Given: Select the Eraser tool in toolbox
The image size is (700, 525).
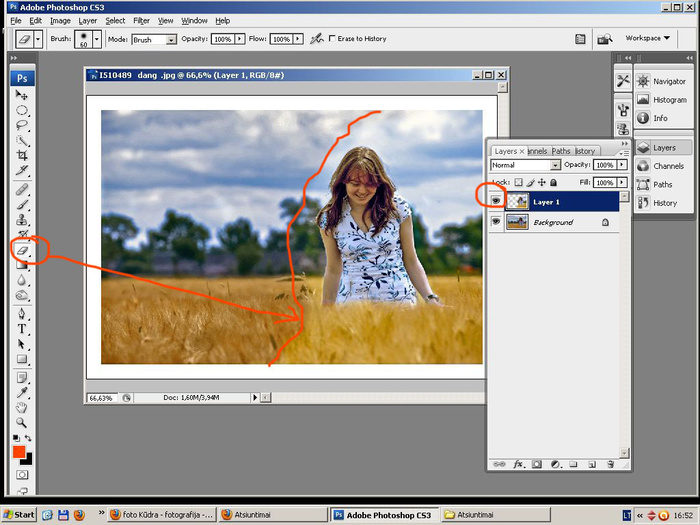Looking at the screenshot, I should (x=22, y=250).
